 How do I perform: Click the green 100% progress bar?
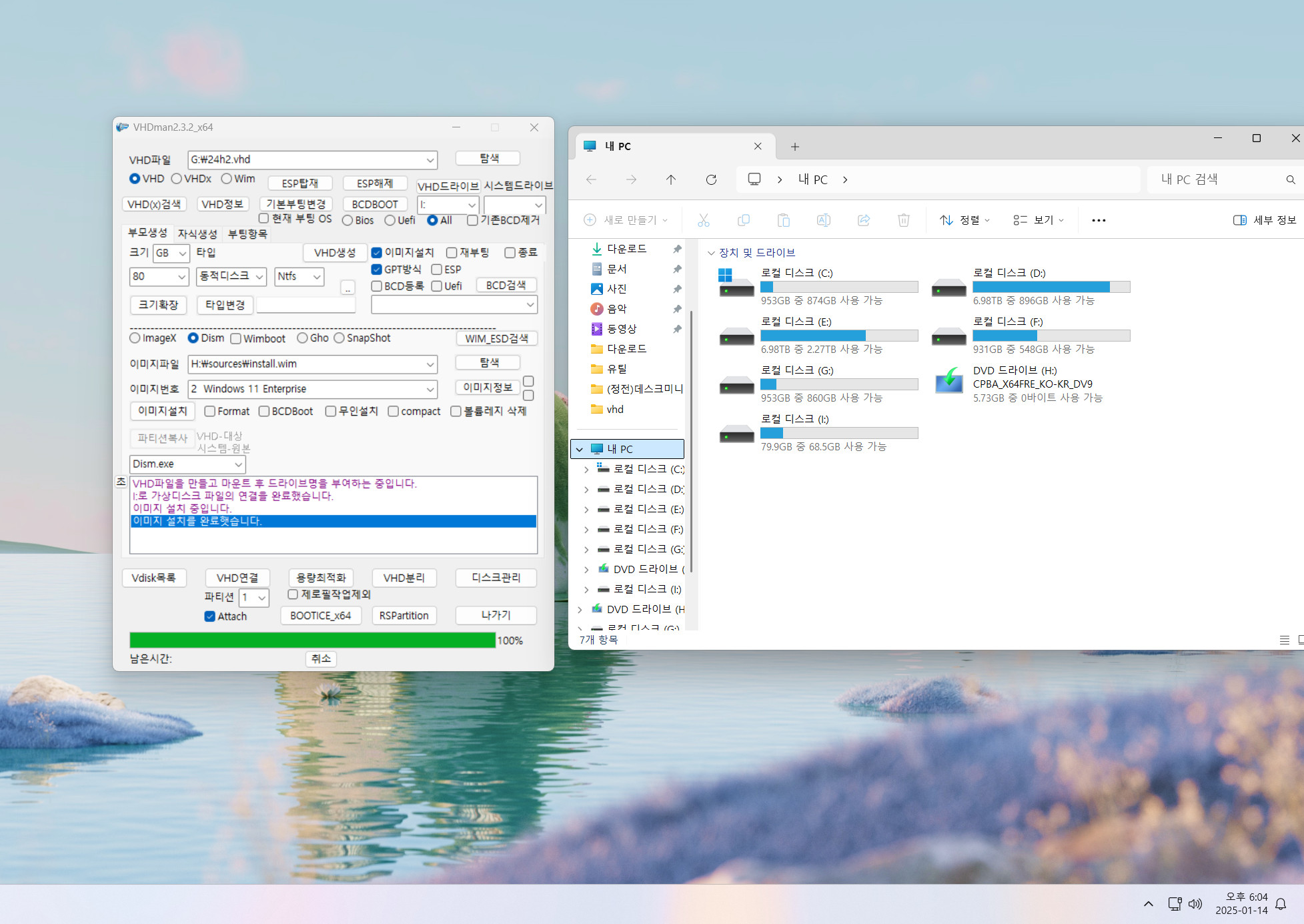tap(313, 640)
